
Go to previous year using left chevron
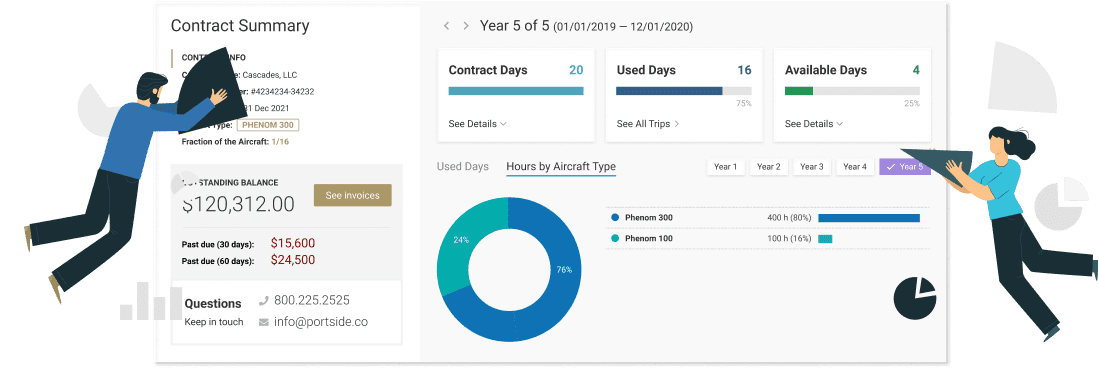[446, 26]
